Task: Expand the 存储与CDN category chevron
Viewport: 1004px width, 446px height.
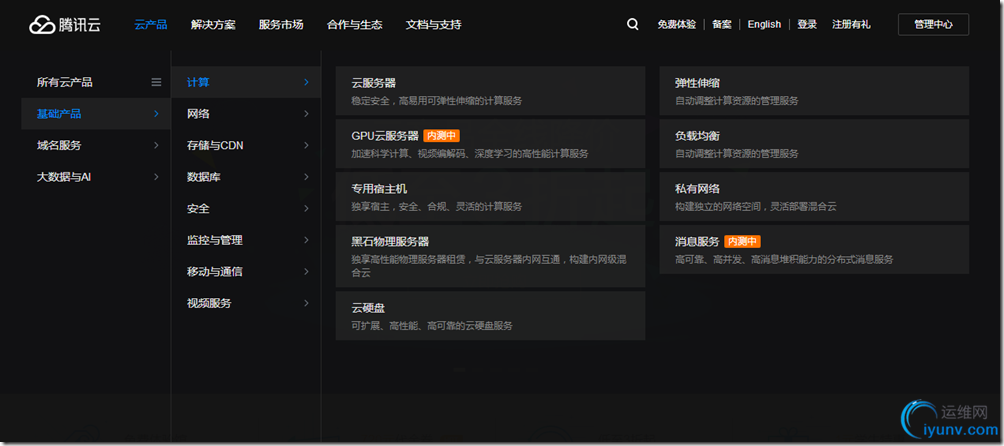Action: [x=306, y=145]
